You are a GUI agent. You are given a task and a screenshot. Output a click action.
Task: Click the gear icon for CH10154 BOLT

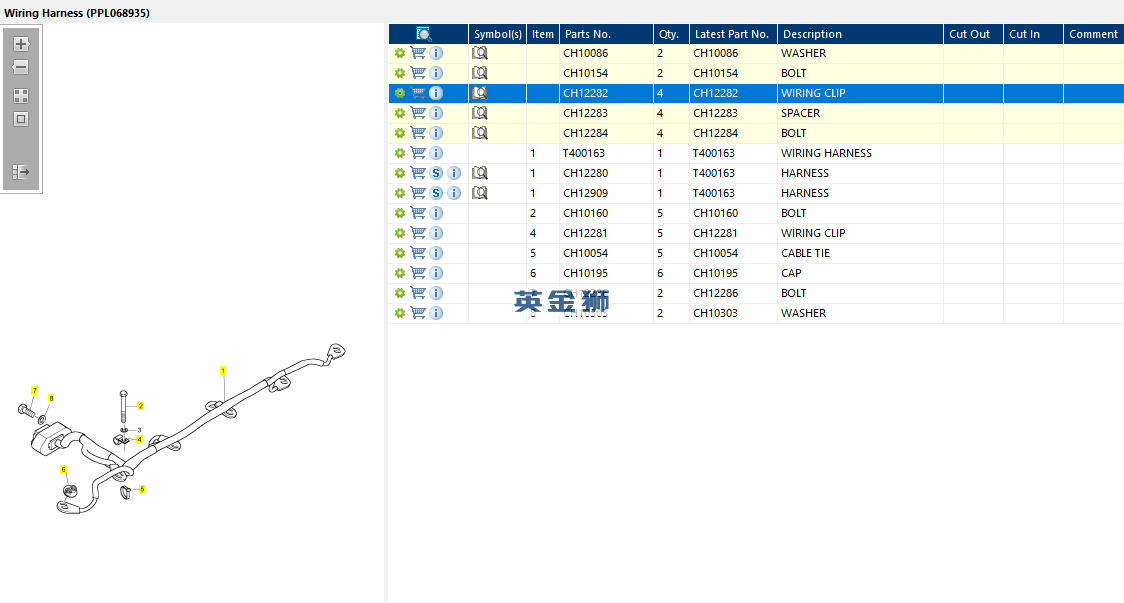click(x=400, y=73)
